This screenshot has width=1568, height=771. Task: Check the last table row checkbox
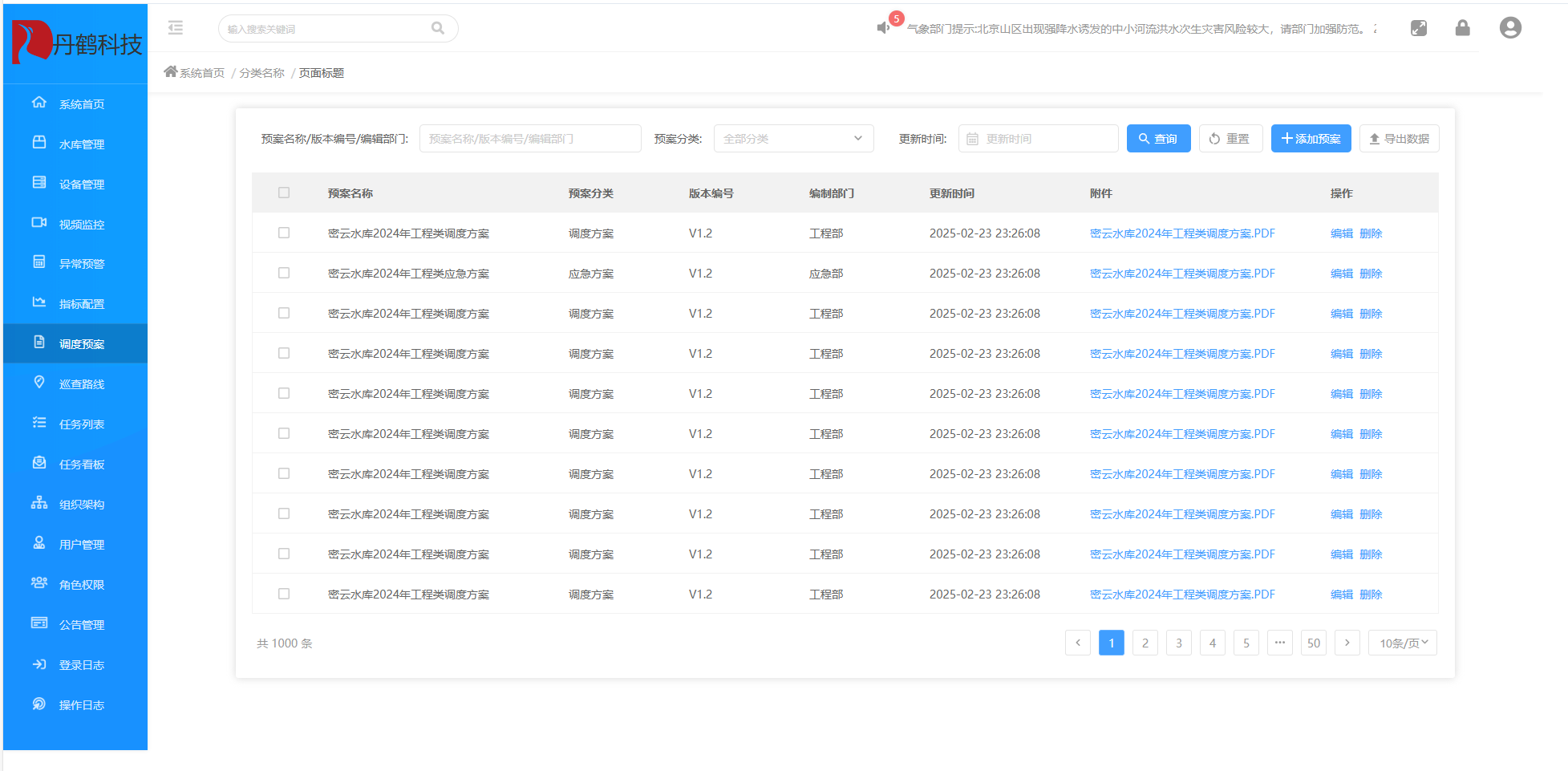click(x=284, y=594)
